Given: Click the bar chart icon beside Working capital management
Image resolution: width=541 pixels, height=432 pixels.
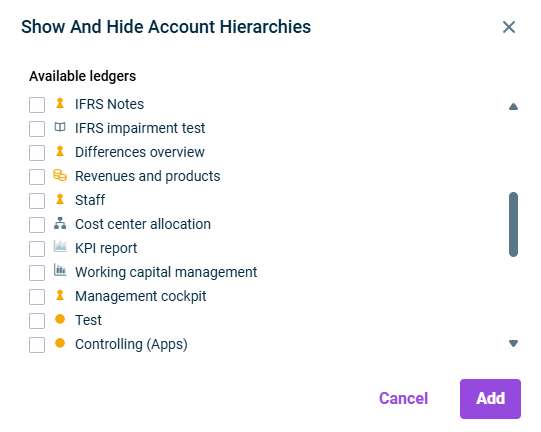Looking at the screenshot, I should (60, 270).
